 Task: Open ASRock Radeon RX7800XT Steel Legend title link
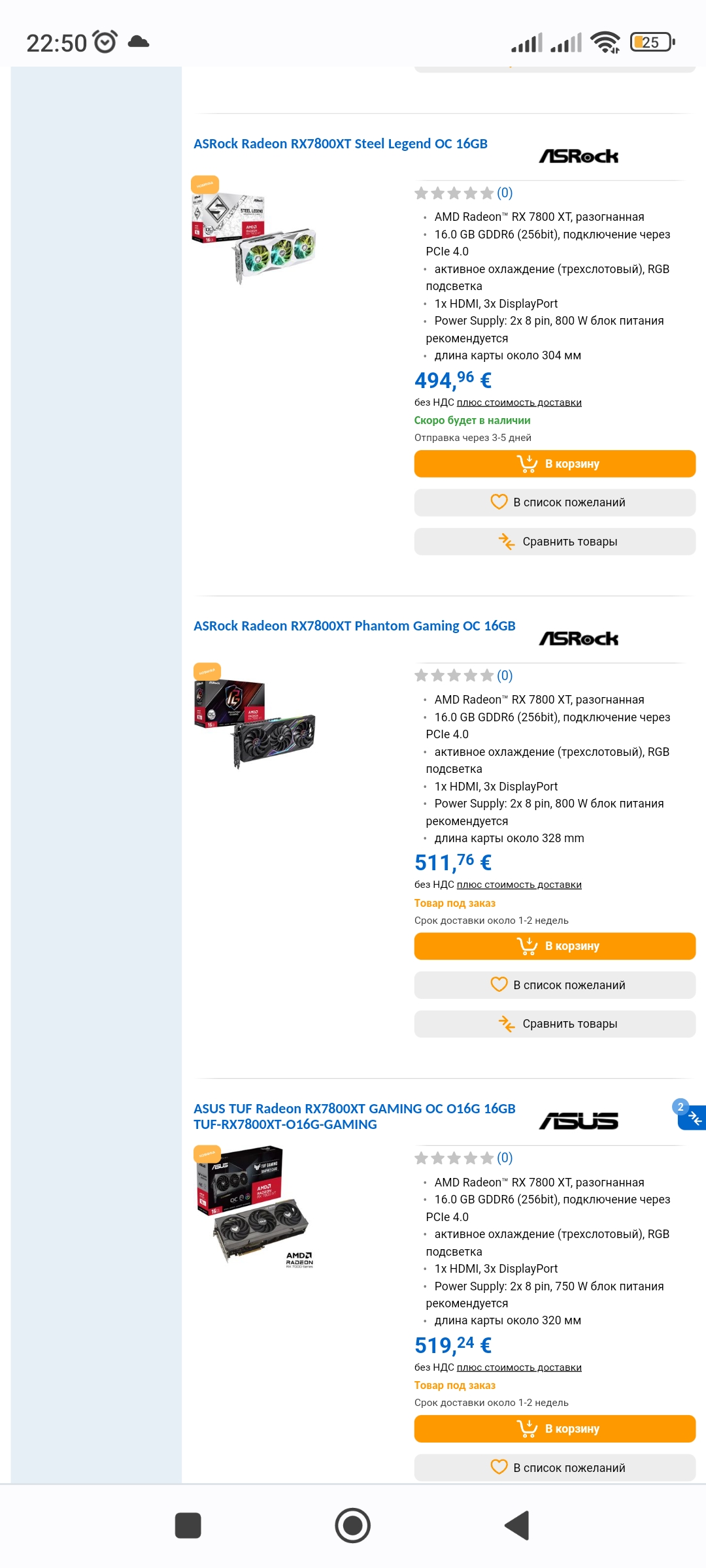(341, 144)
